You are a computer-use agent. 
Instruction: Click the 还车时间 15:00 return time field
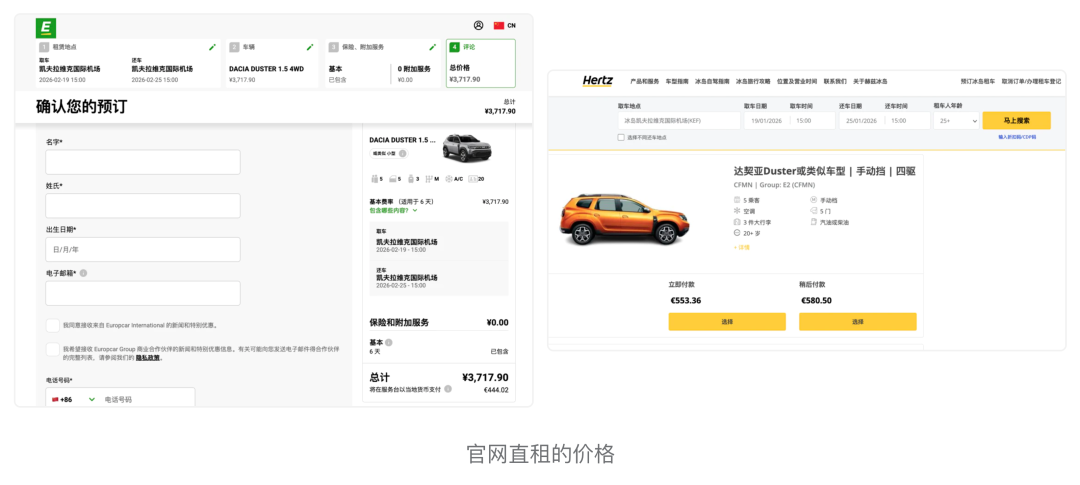(906, 121)
